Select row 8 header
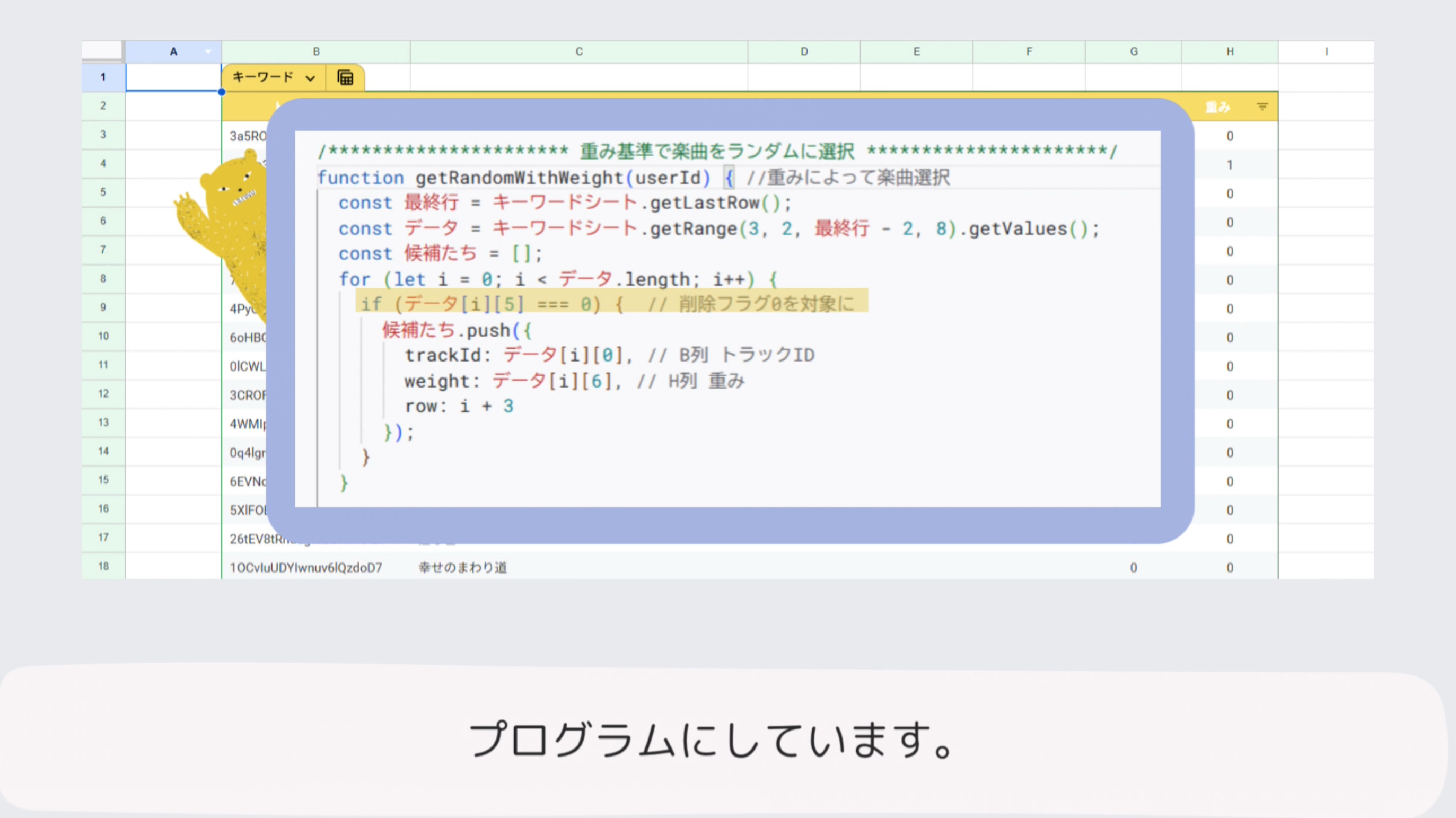1456x818 pixels. click(x=103, y=279)
